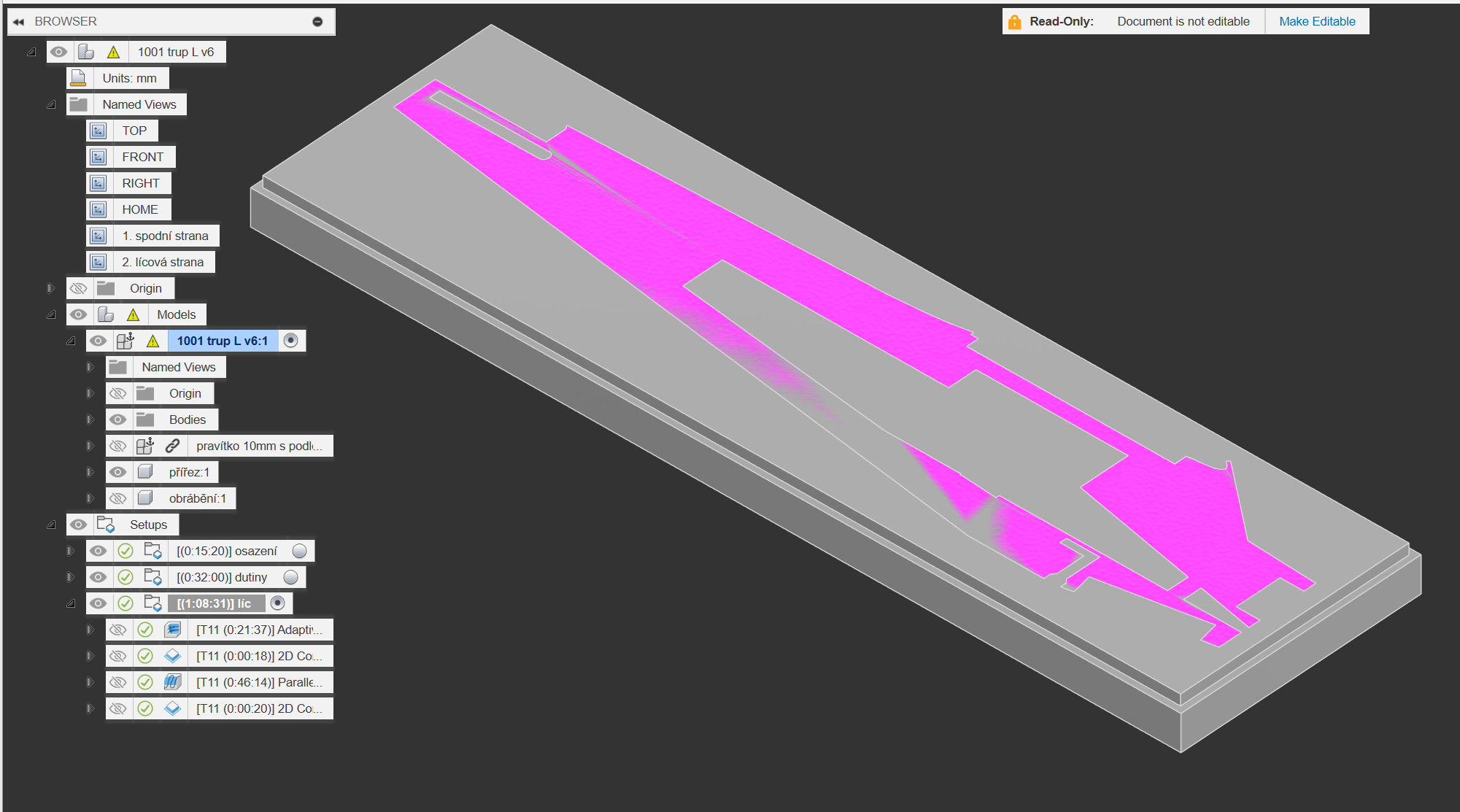1460x812 pixels.
Task: Activate the osazení setup radio button
Action: [299, 551]
